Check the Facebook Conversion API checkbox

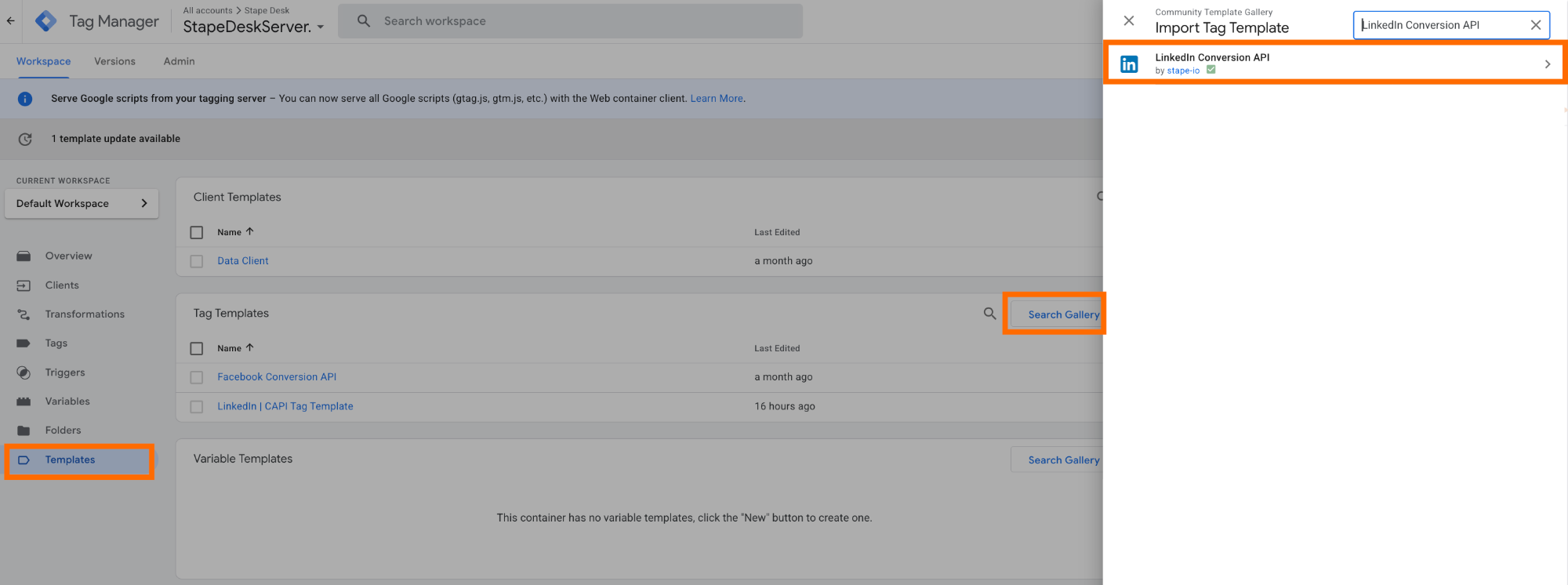tap(197, 377)
